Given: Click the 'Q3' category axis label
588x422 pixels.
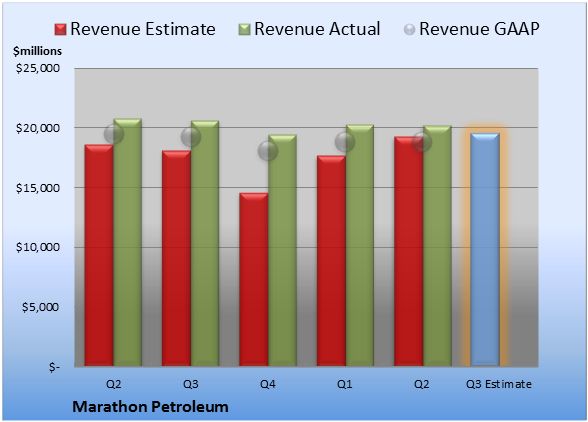Looking at the screenshot, I should [191, 384].
